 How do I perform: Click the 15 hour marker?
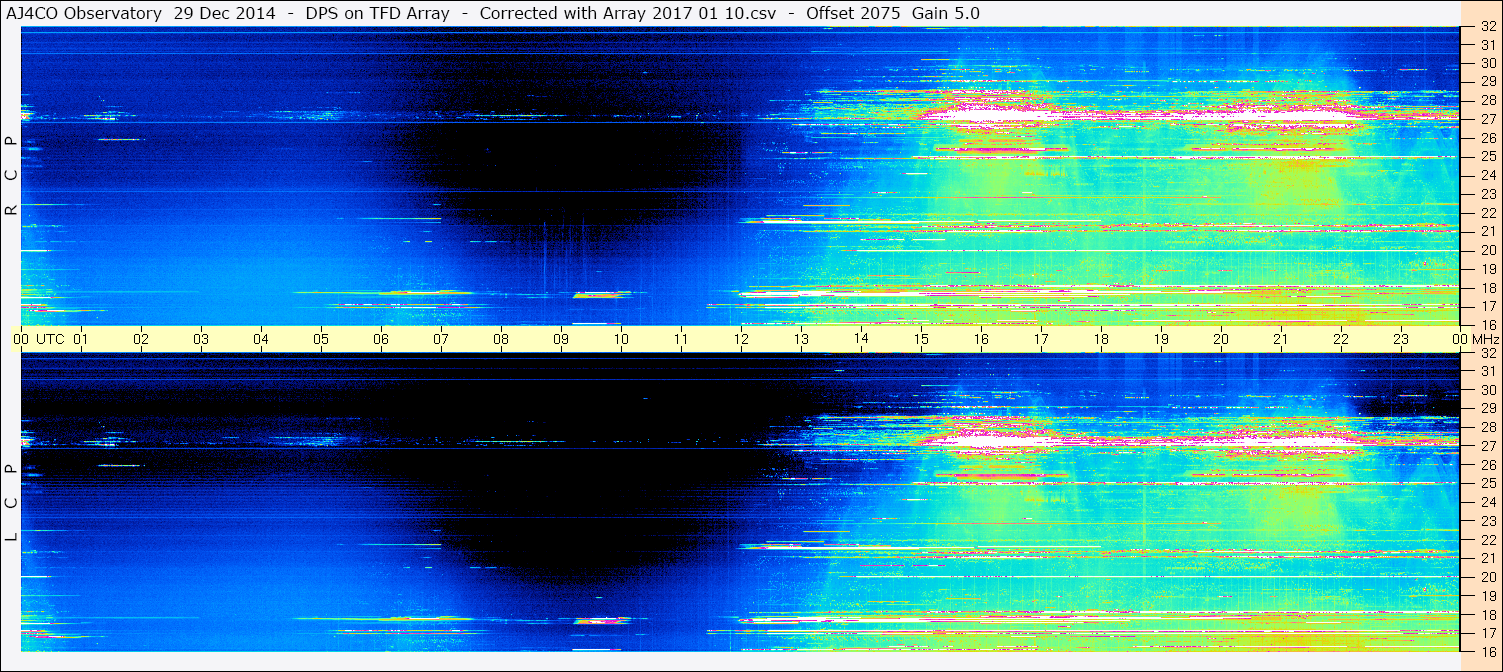[x=921, y=339]
